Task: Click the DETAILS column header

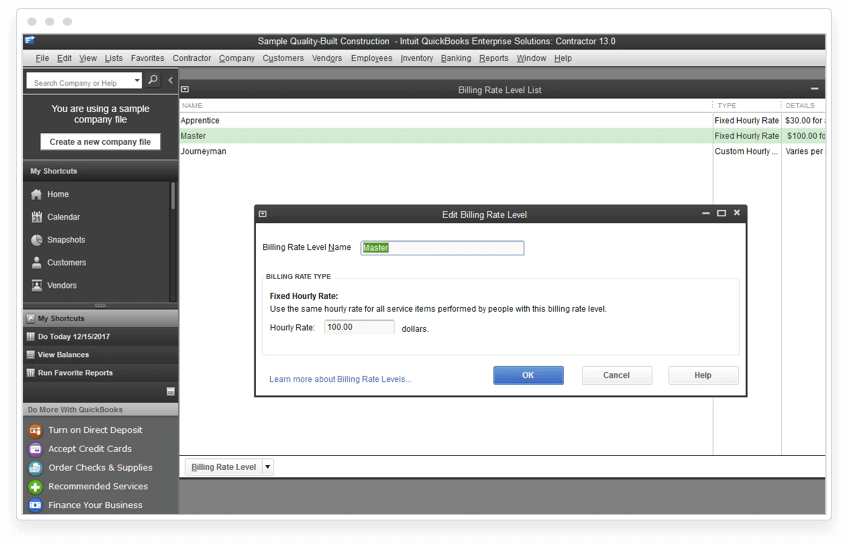Action: click(x=804, y=105)
